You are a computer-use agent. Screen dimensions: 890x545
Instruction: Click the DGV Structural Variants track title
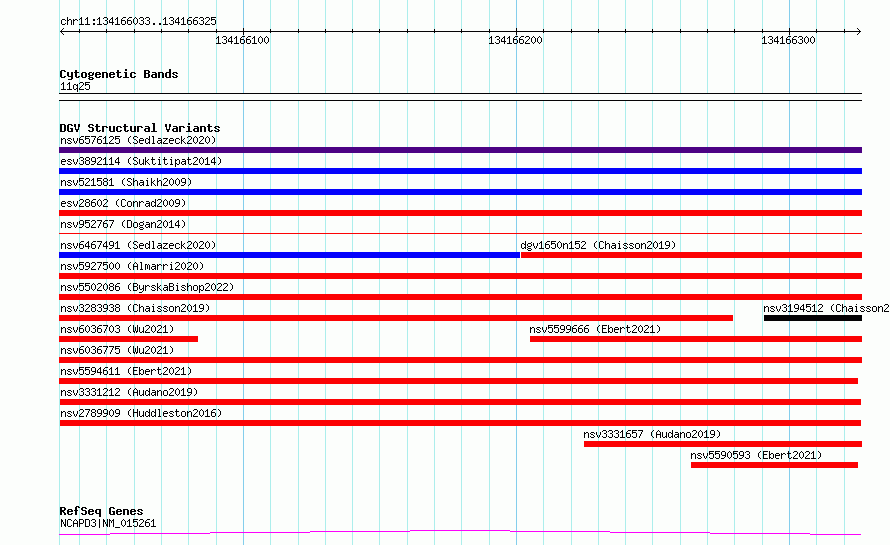tap(140, 128)
